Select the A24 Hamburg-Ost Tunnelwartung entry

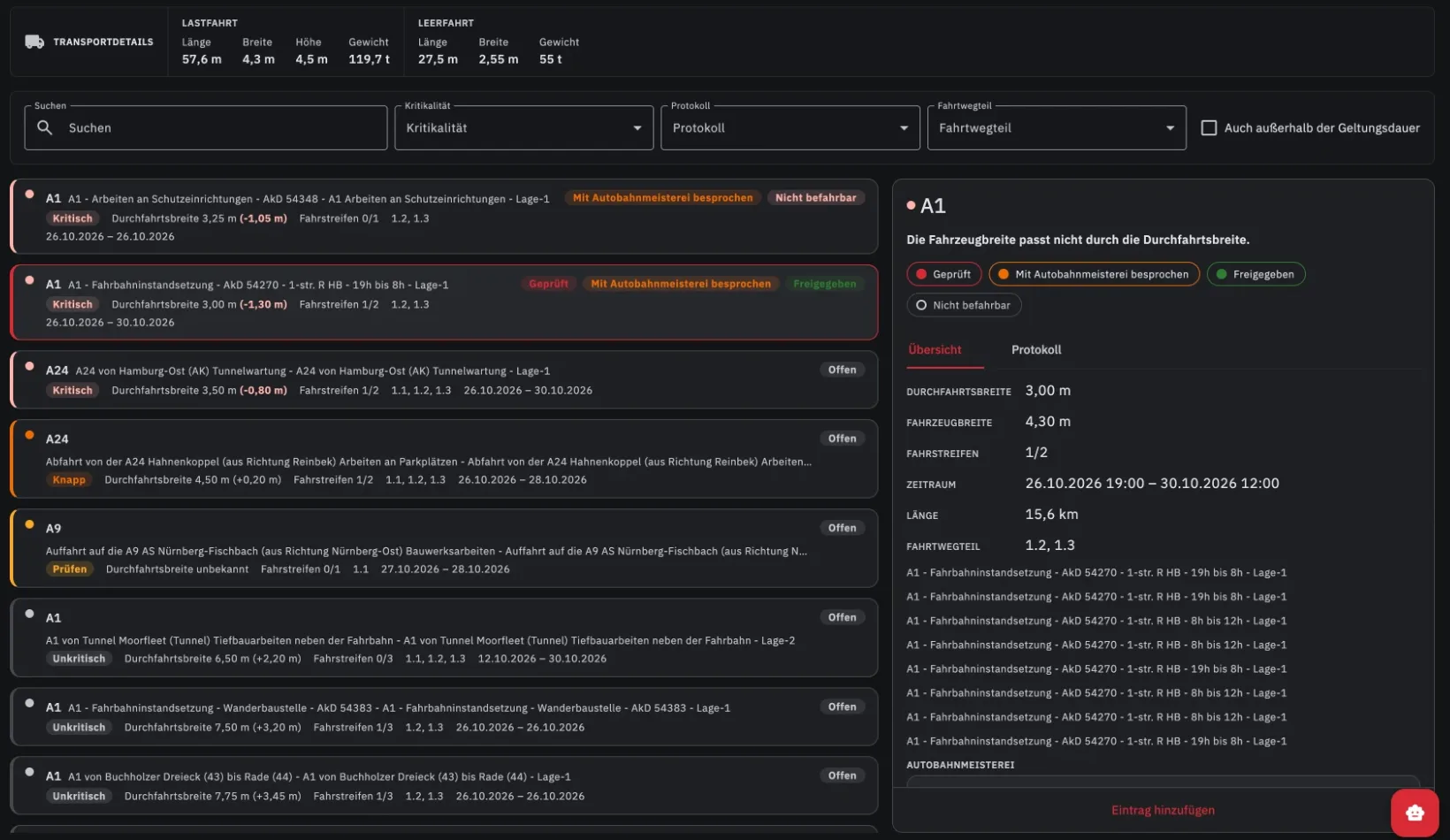[444, 379]
